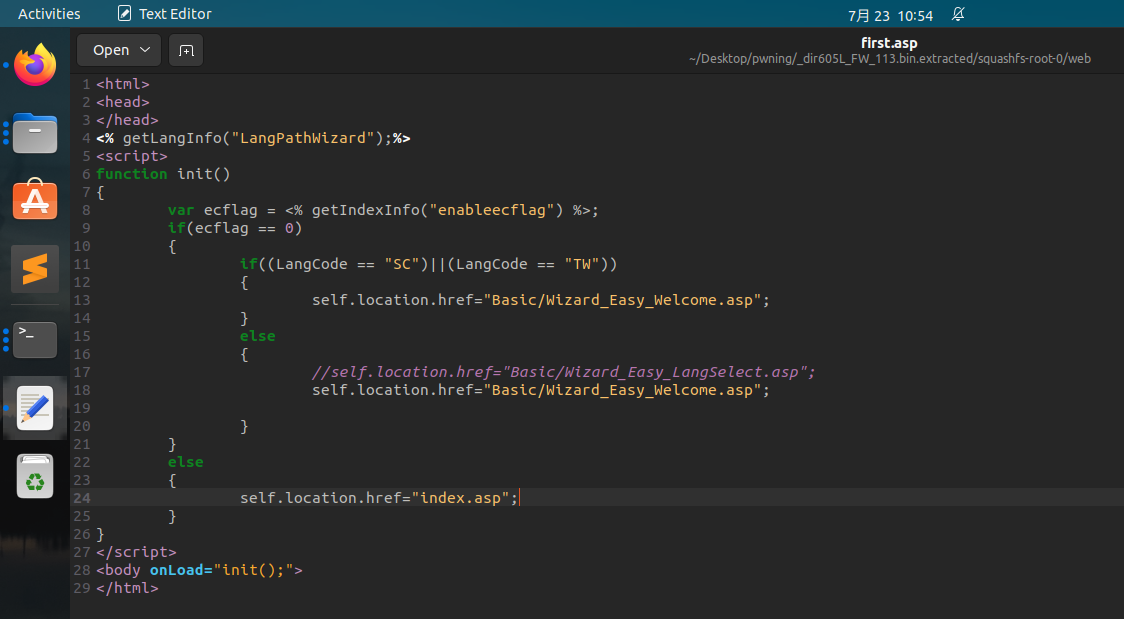This screenshot has height=619, width=1124.
Task: Select the Text Editor dock icon
Action: [x=35, y=408]
